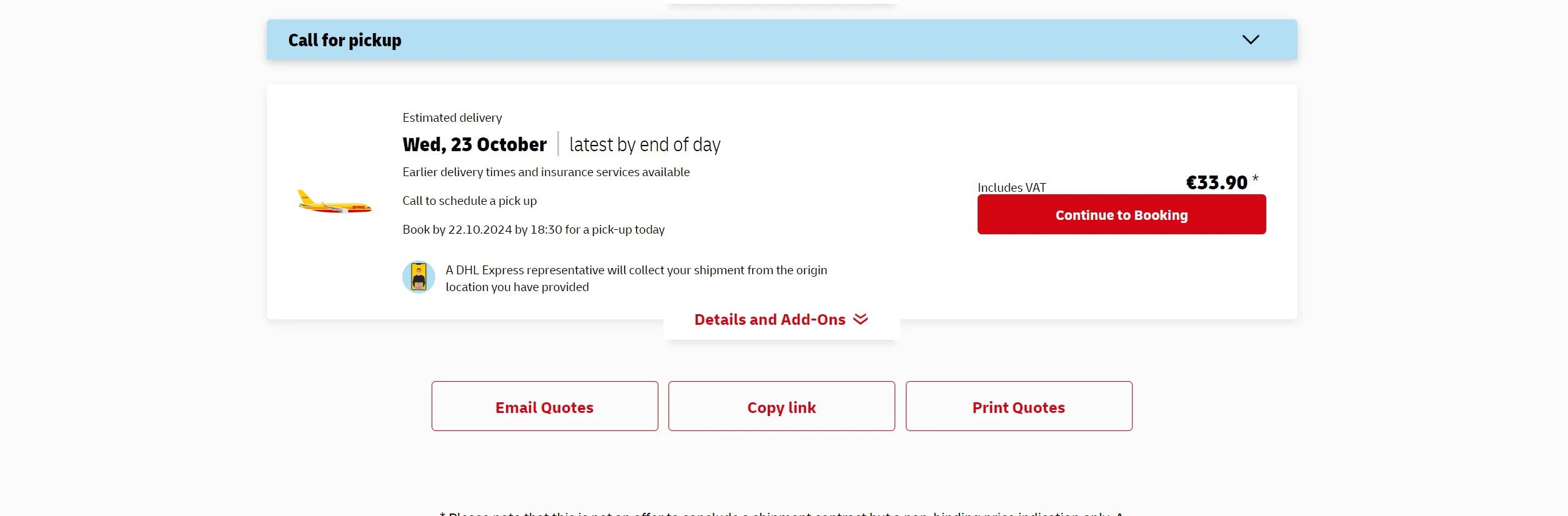Click the DHL Express representative description text
Viewport: 1568px width, 516px height.
(x=635, y=278)
